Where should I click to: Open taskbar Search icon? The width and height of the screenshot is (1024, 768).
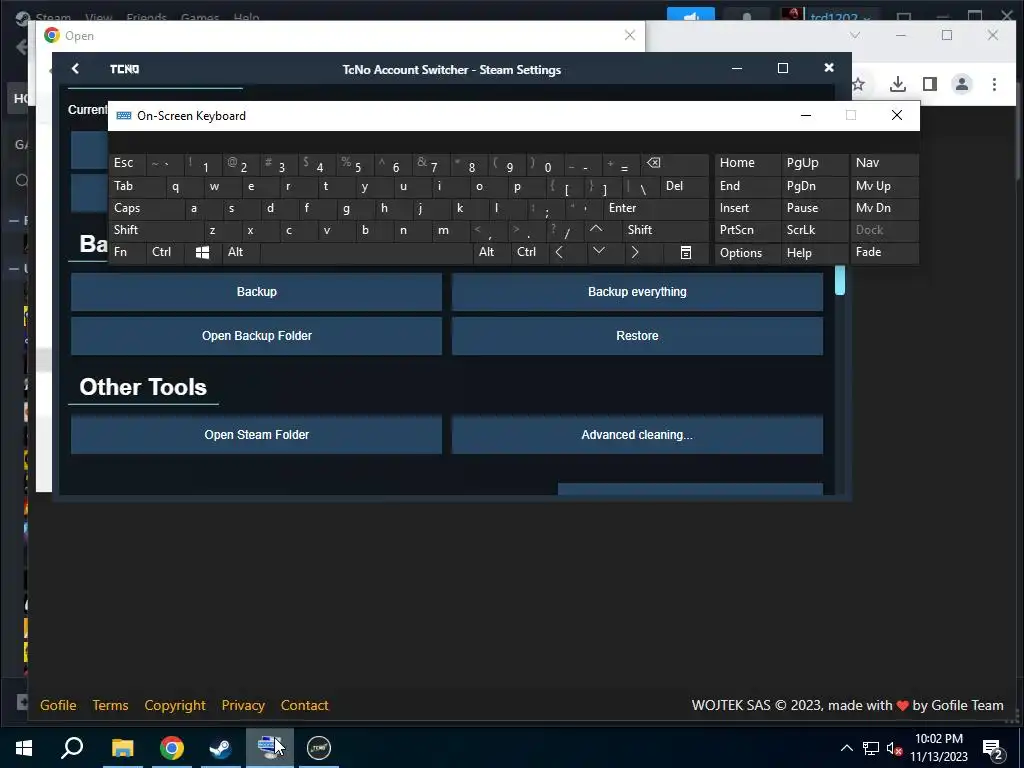pyautogui.click(x=72, y=748)
